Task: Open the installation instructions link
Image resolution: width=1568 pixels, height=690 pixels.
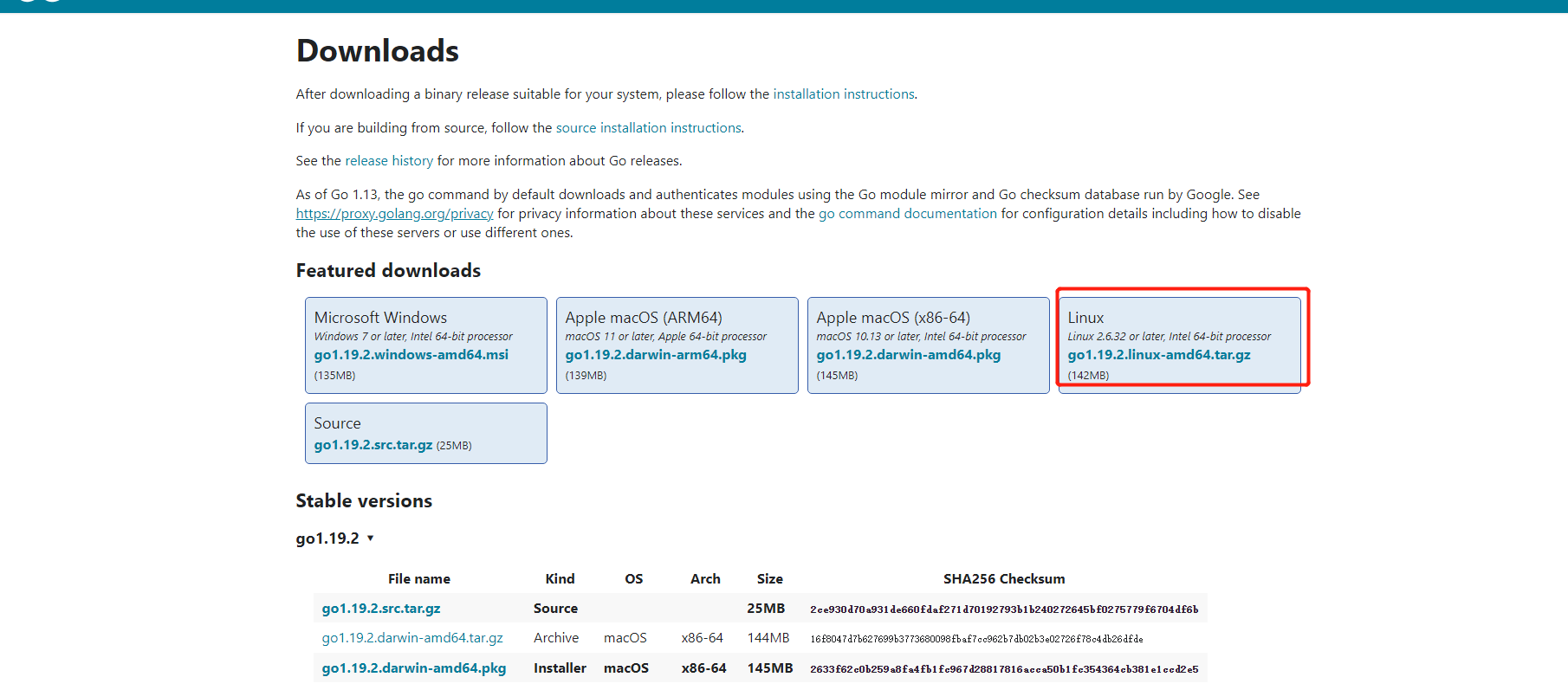Action: click(x=844, y=94)
